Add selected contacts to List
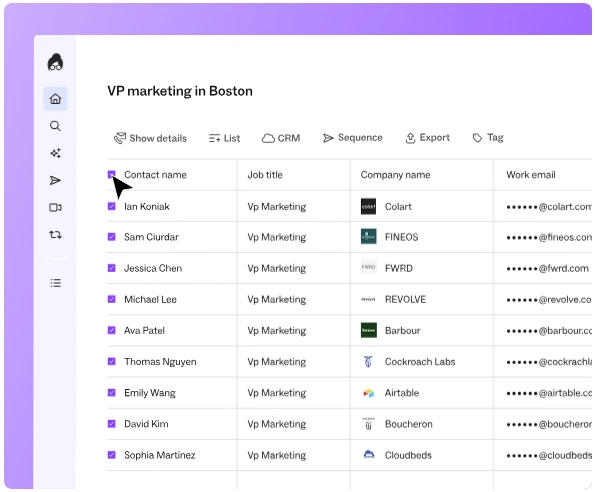596x492 pixels. pyautogui.click(x=224, y=138)
